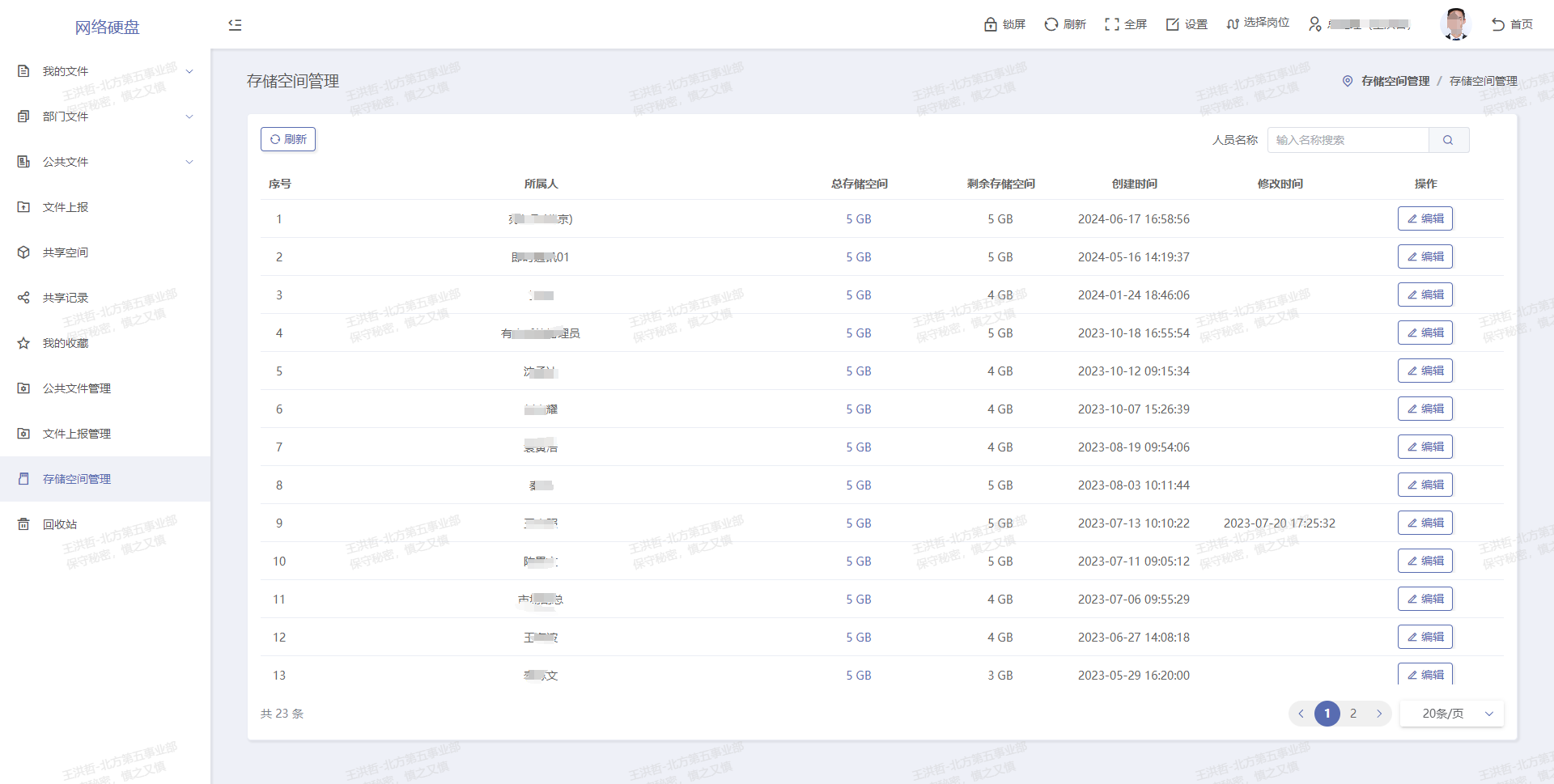Click the user profile person icon
The width and height of the screenshot is (1554, 784).
click(x=1315, y=24)
